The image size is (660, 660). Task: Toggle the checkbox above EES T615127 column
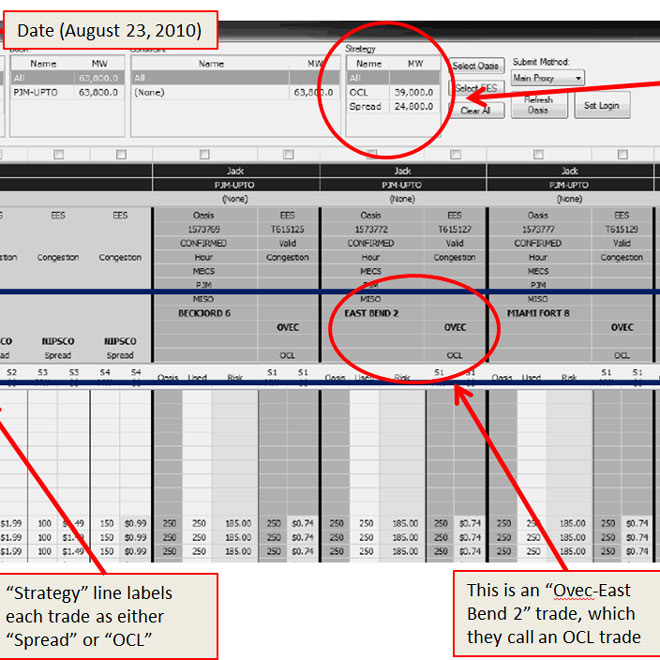coord(454,154)
